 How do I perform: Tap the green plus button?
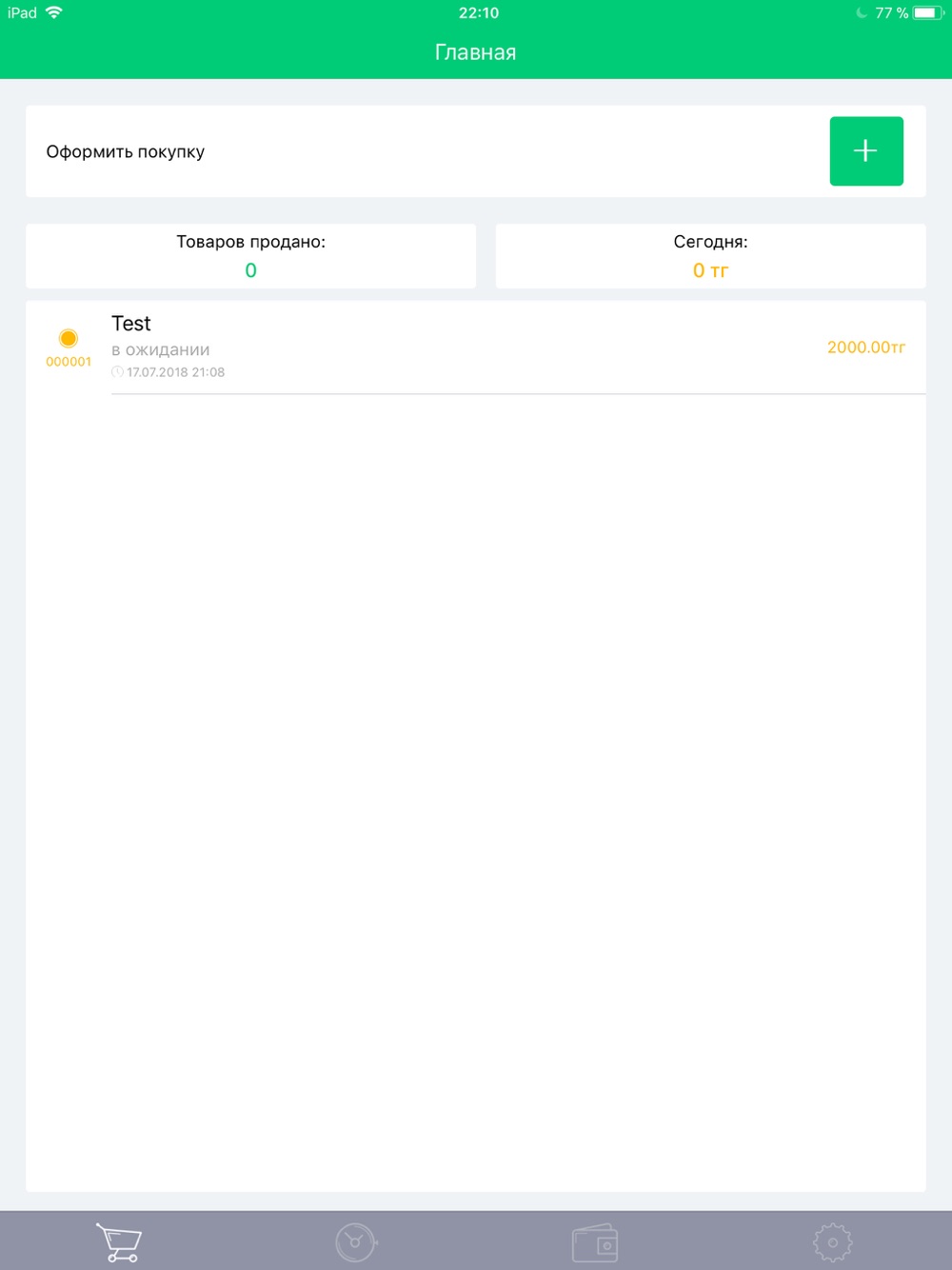pos(866,151)
